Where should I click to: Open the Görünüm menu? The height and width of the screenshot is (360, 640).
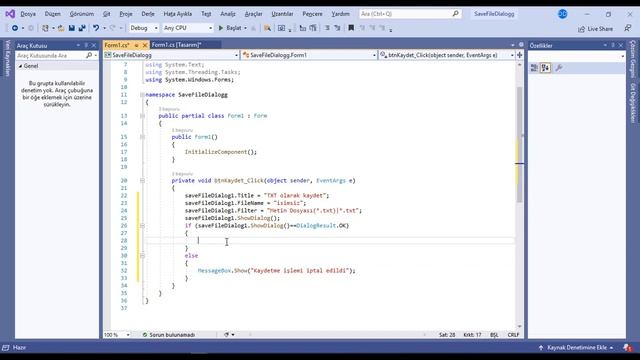[x=82, y=14]
